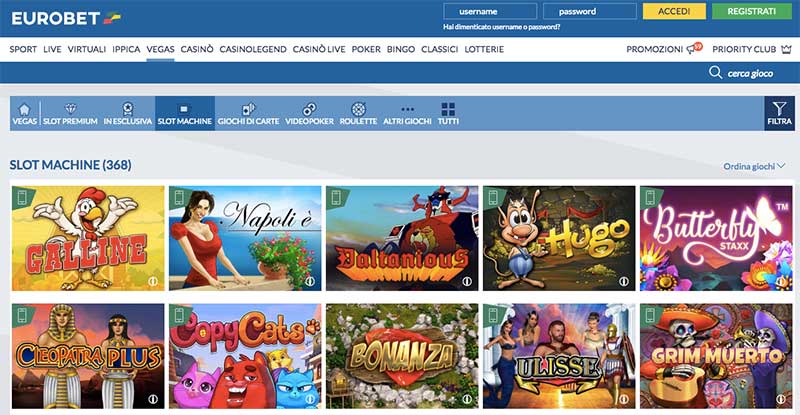
Task: Show Altri Giochi via three dots icon
Action: (x=407, y=109)
